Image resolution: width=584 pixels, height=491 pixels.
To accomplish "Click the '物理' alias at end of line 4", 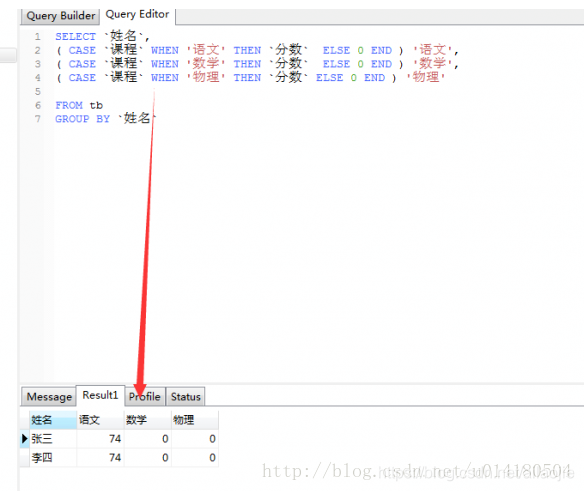I will pyautogui.click(x=425, y=77).
